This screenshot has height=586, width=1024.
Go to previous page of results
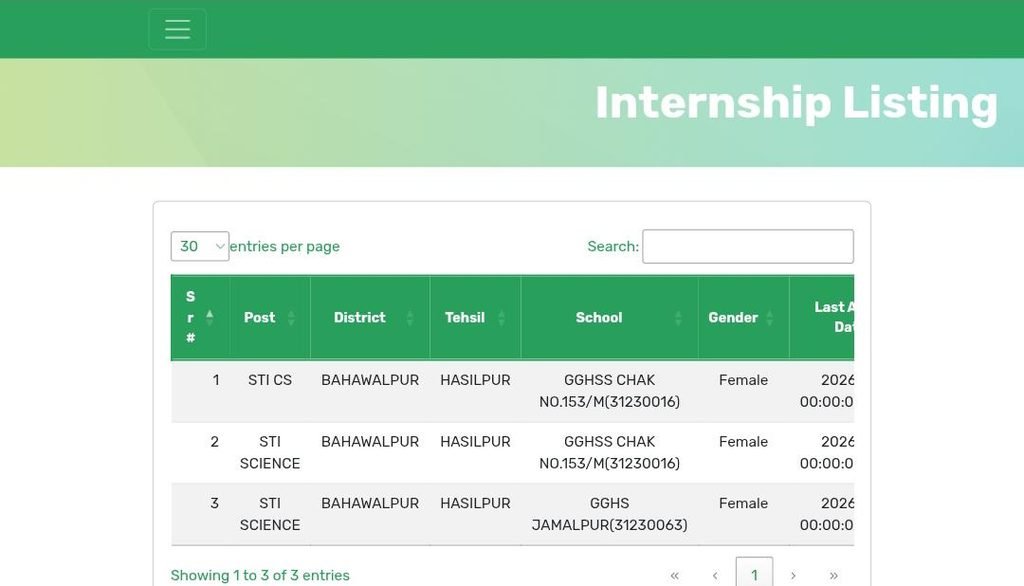[x=715, y=576]
